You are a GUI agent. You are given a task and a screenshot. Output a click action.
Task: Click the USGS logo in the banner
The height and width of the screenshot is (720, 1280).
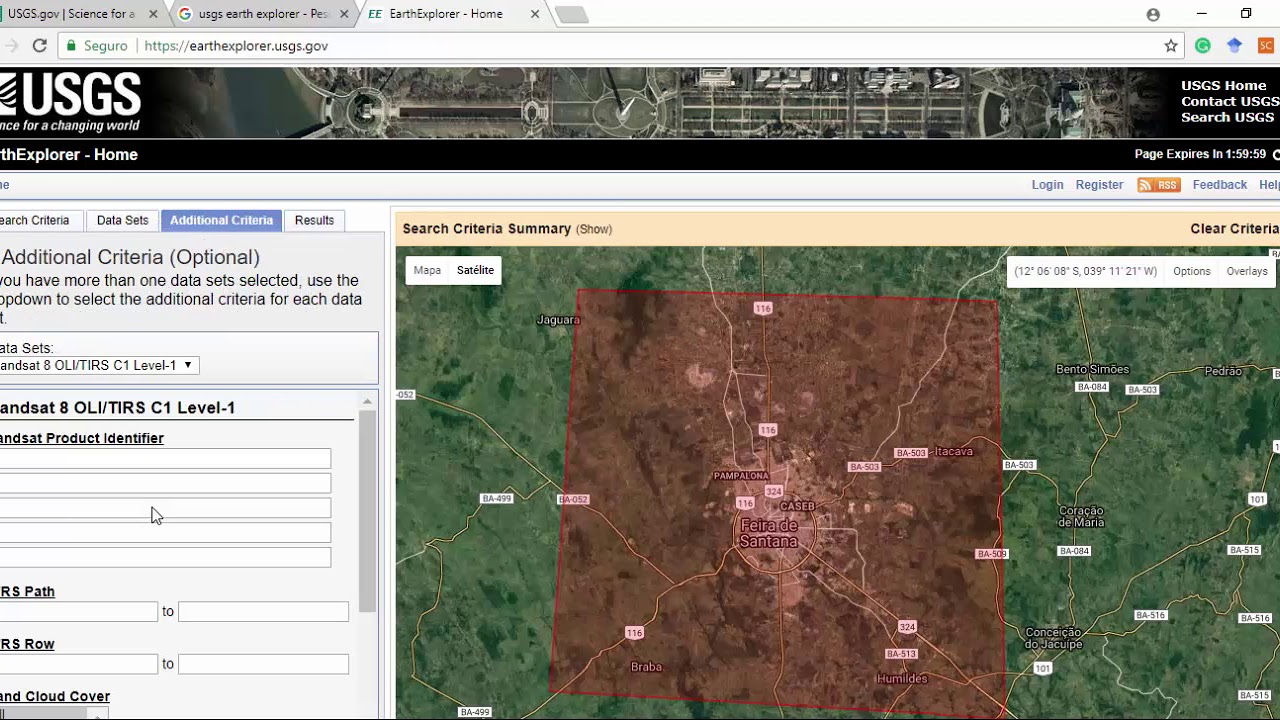click(70, 102)
